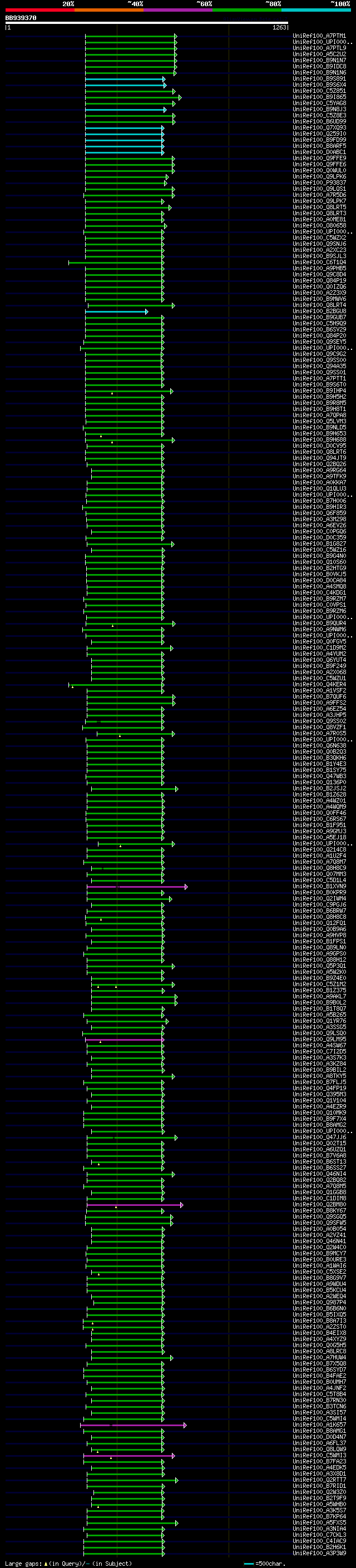Select hit label UniRef100_A7HUW4

click(x=319, y=1357)
